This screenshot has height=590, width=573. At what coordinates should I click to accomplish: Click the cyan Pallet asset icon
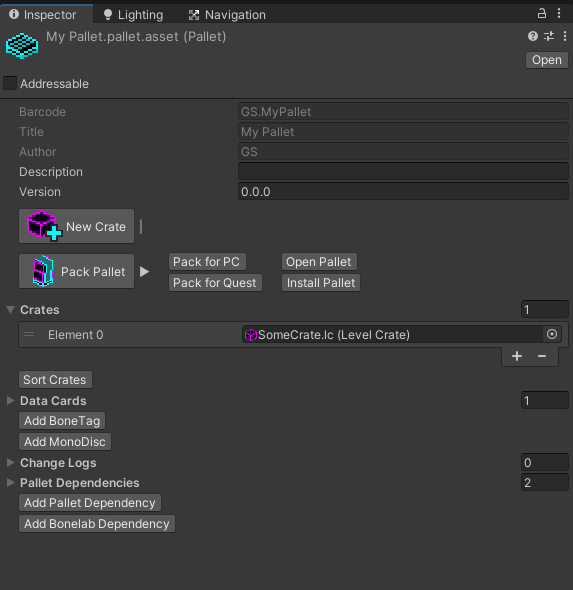click(22, 46)
